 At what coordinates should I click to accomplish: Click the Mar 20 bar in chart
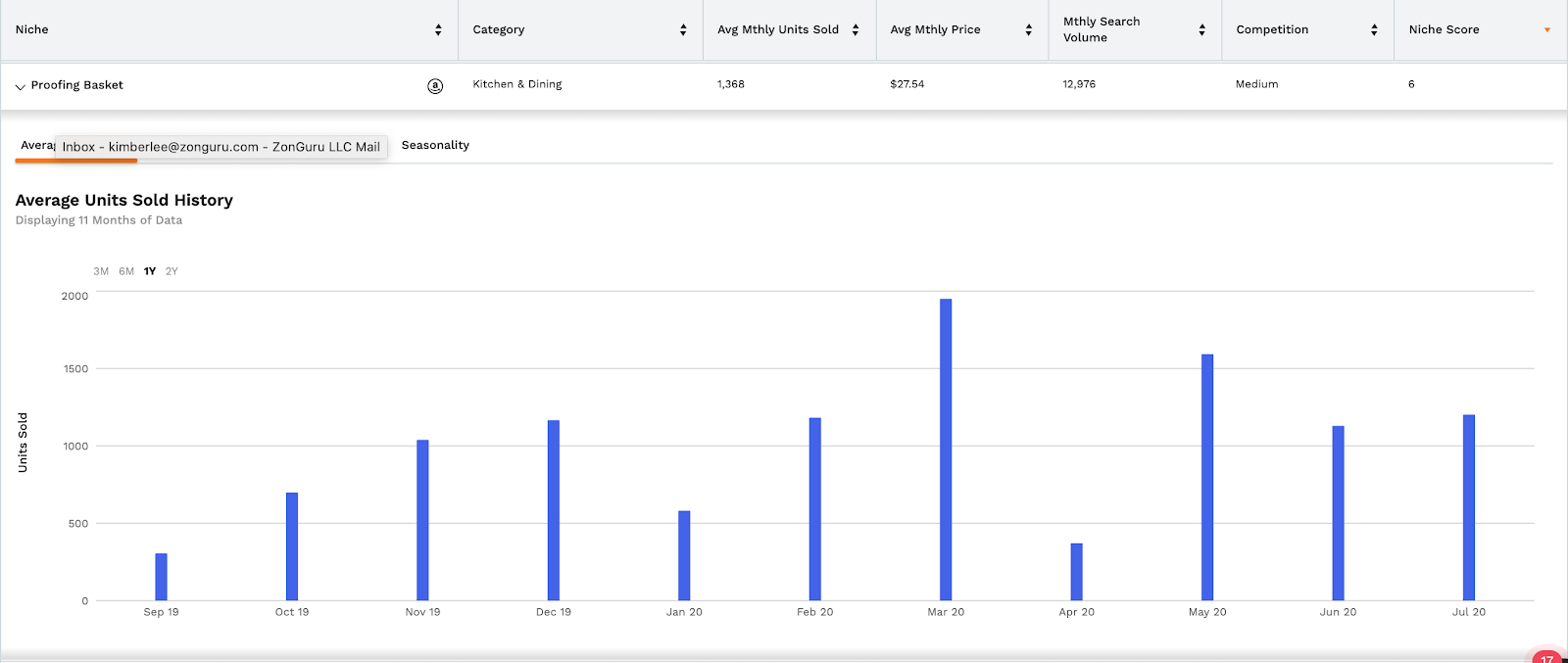[x=946, y=450]
